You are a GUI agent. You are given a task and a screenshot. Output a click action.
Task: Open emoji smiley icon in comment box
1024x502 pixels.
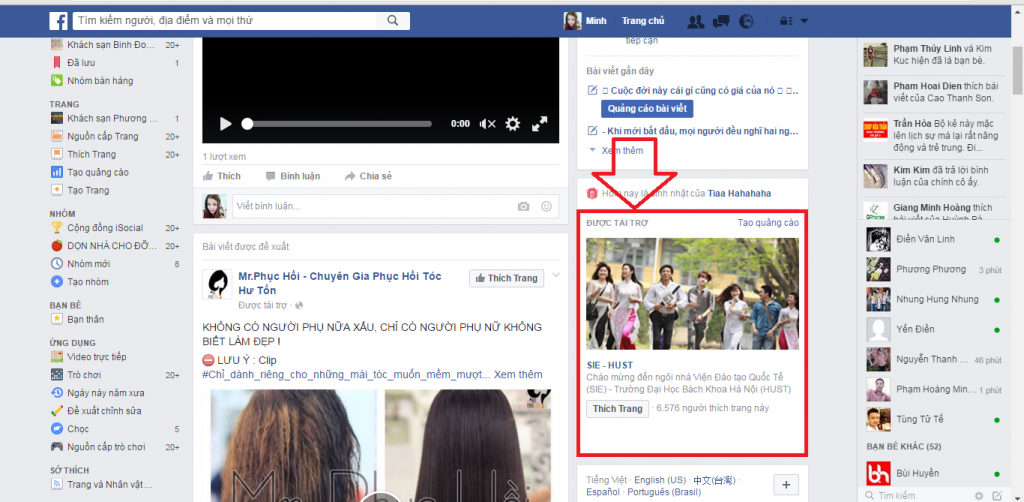coord(546,206)
